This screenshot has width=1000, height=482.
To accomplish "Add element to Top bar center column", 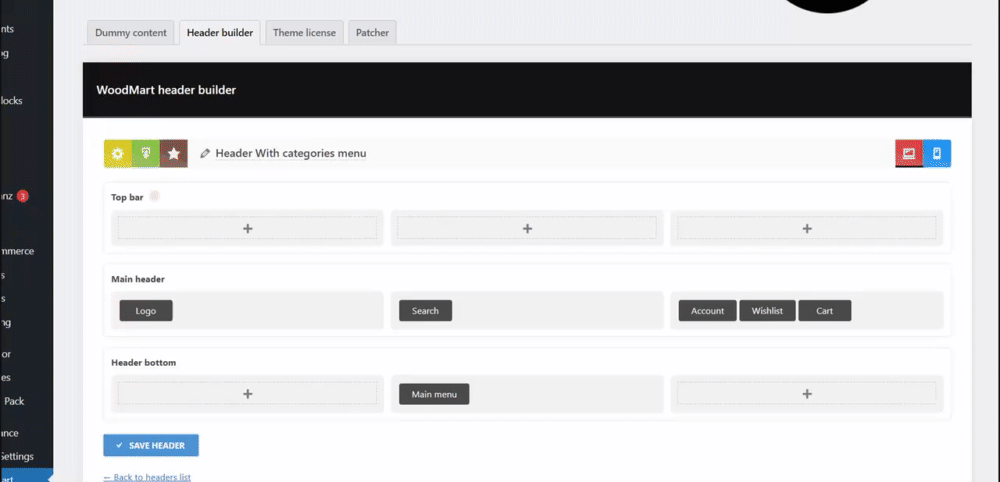I will pos(527,228).
